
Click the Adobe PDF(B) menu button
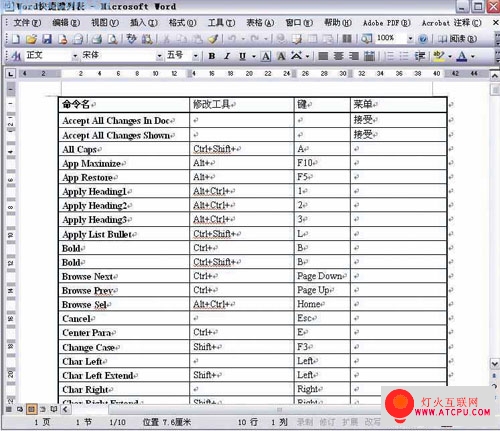click(387, 23)
